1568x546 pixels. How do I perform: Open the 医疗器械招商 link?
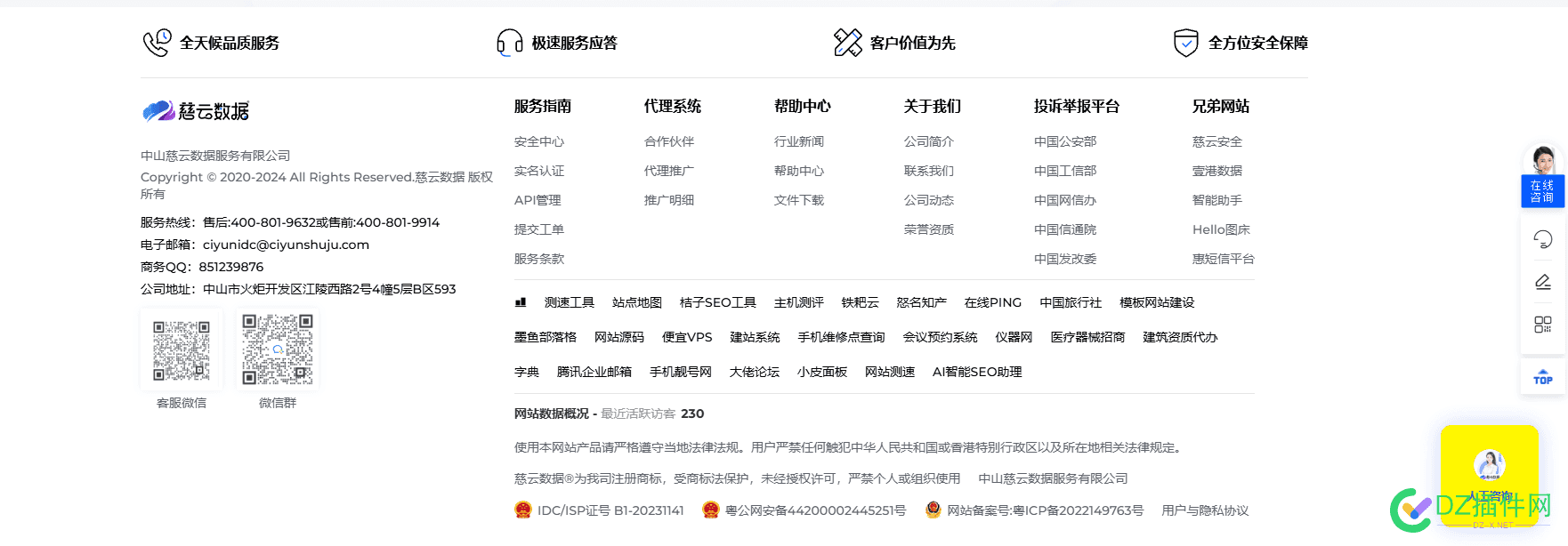click(x=1087, y=337)
